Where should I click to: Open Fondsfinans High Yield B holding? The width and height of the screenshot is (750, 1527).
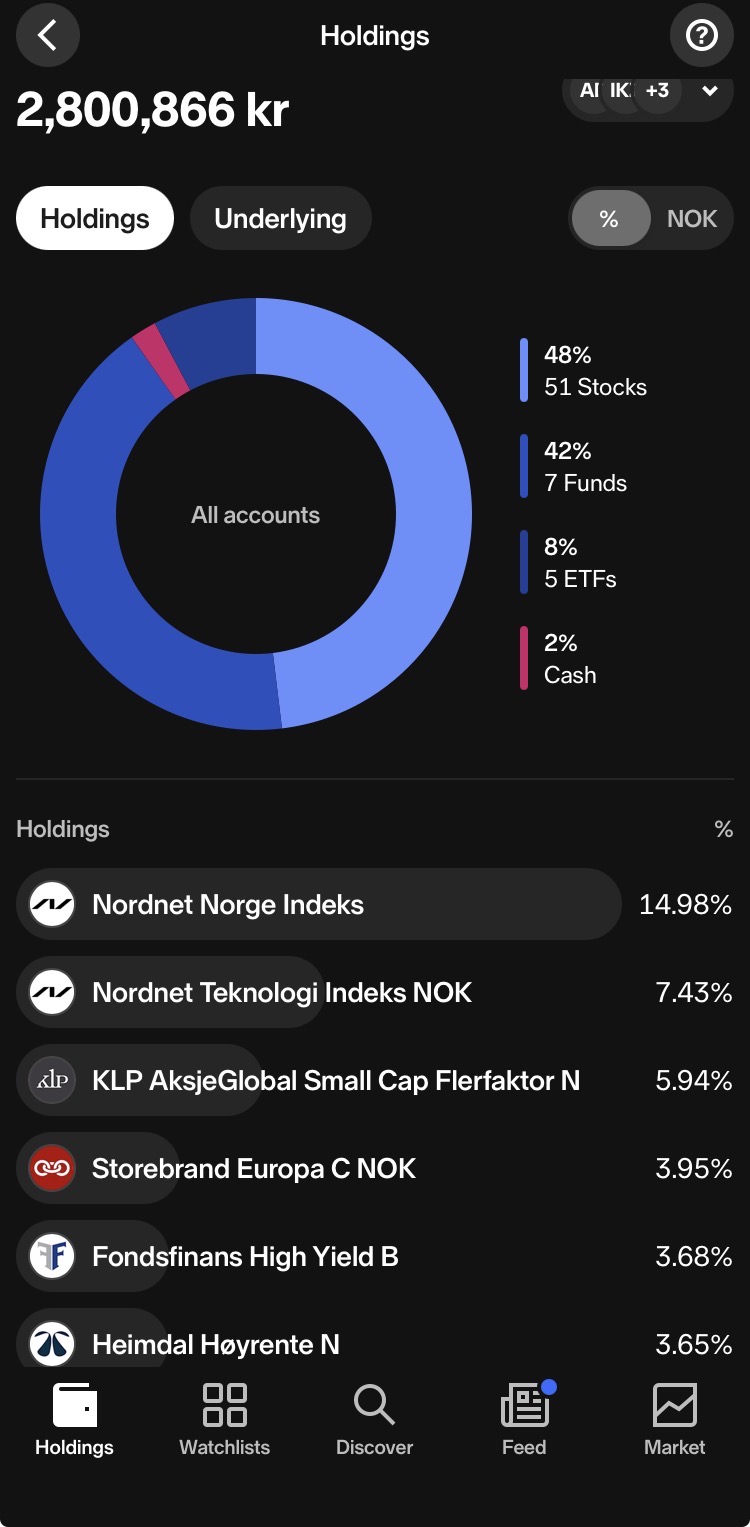(375, 1256)
